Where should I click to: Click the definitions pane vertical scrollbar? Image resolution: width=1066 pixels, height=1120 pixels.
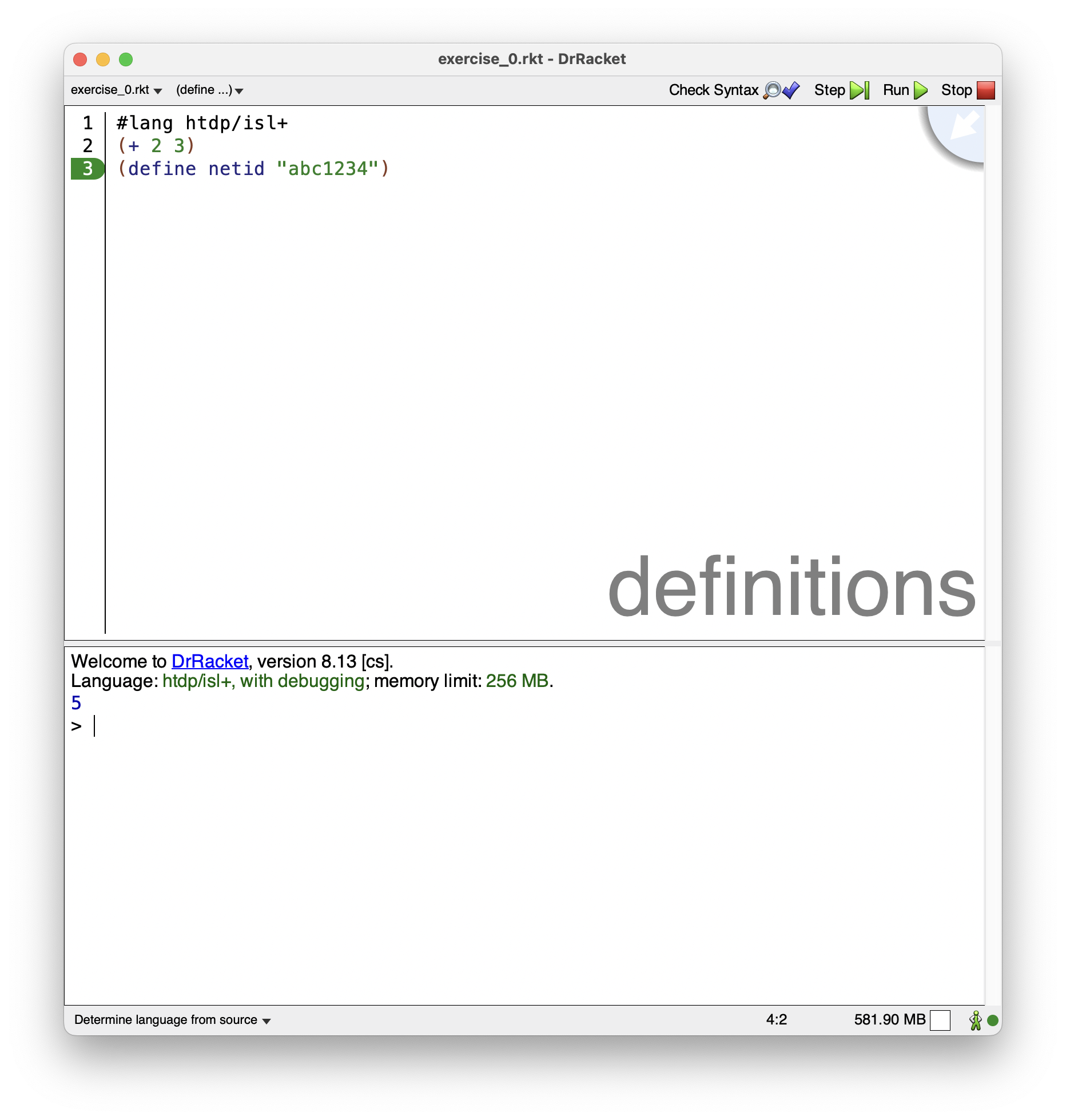pos(993,373)
